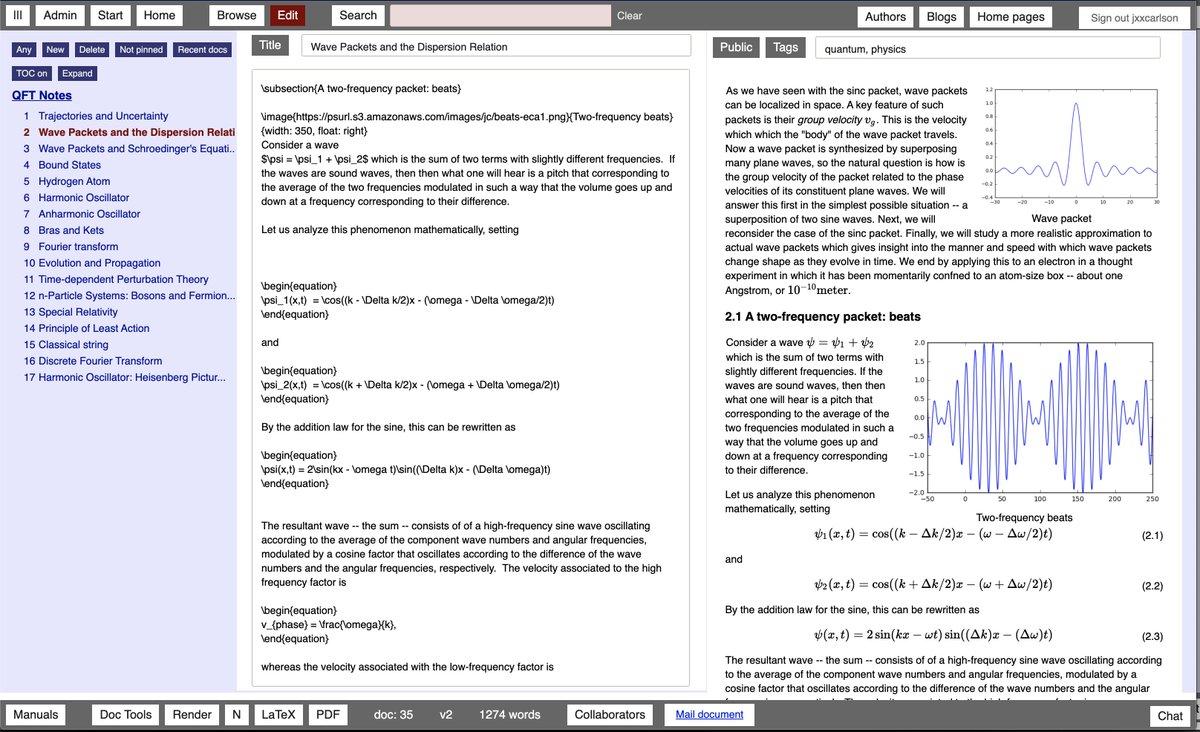Expand the table of contents
This screenshot has width=1200, height=732.
(x=77, y=73)
